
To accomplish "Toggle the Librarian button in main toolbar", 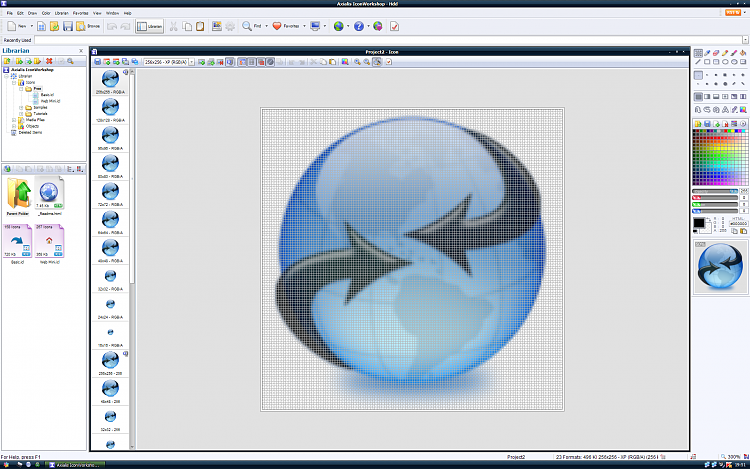I will pos(150,26).
